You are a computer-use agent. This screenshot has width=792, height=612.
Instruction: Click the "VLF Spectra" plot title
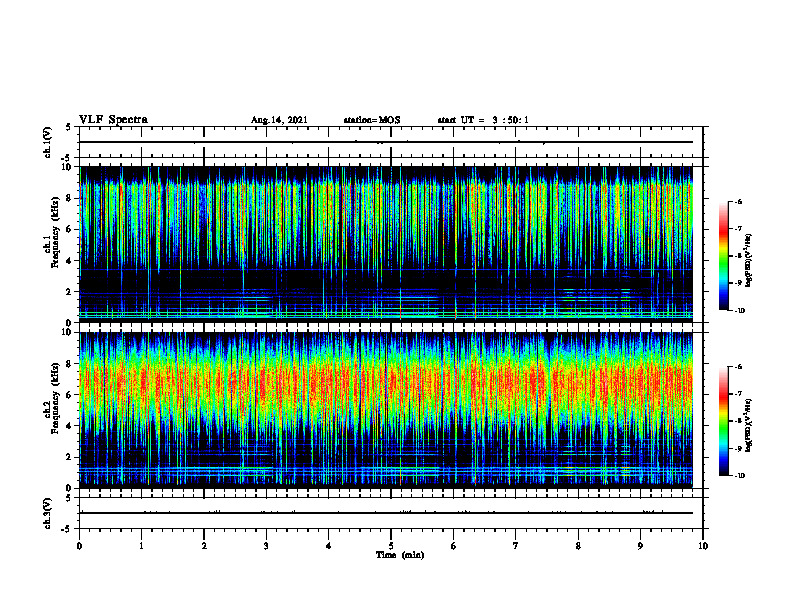(113, 120)
